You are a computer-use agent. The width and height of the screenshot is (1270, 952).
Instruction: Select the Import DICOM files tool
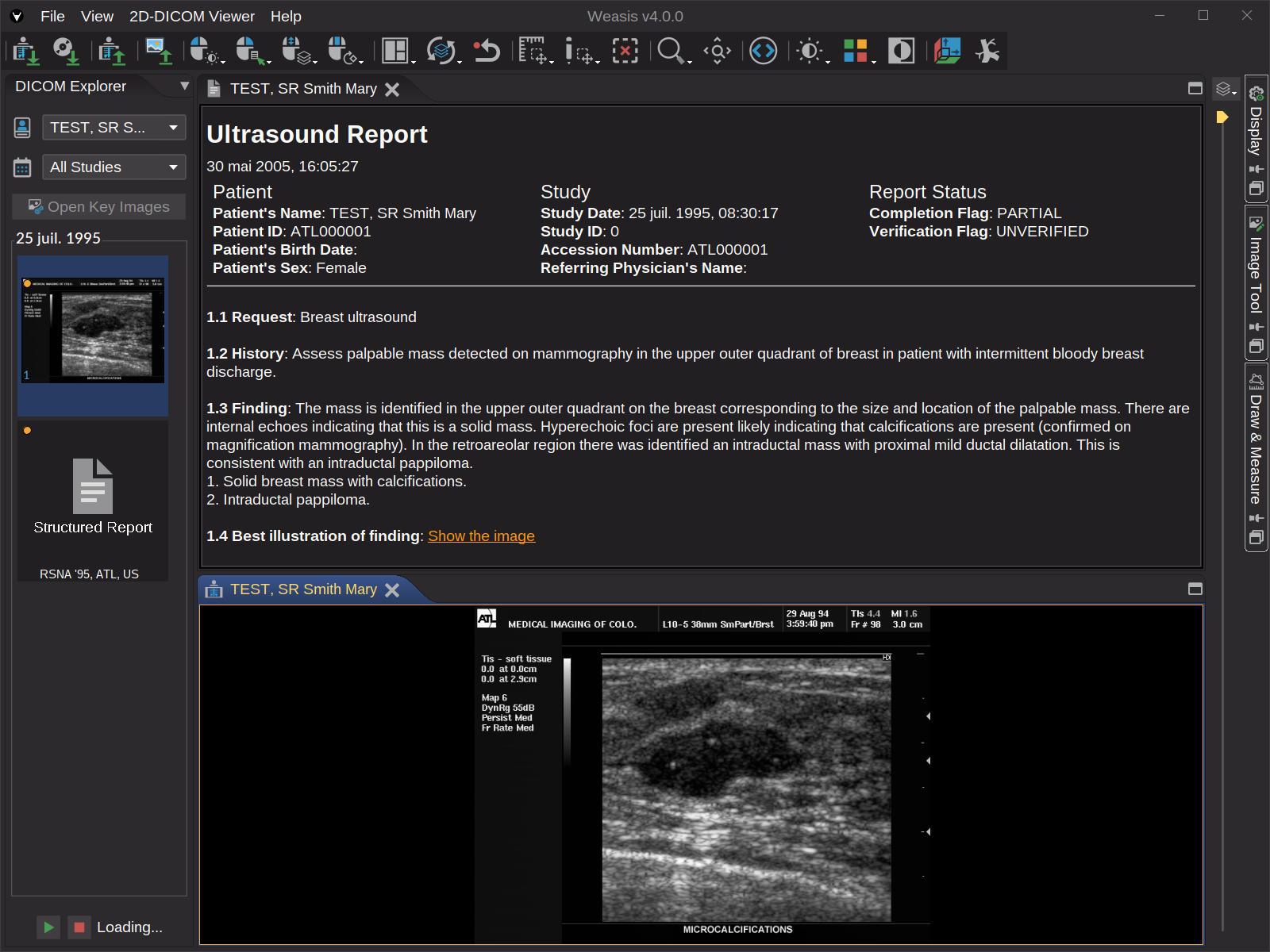pyautogui.click(x=24, y=51)
